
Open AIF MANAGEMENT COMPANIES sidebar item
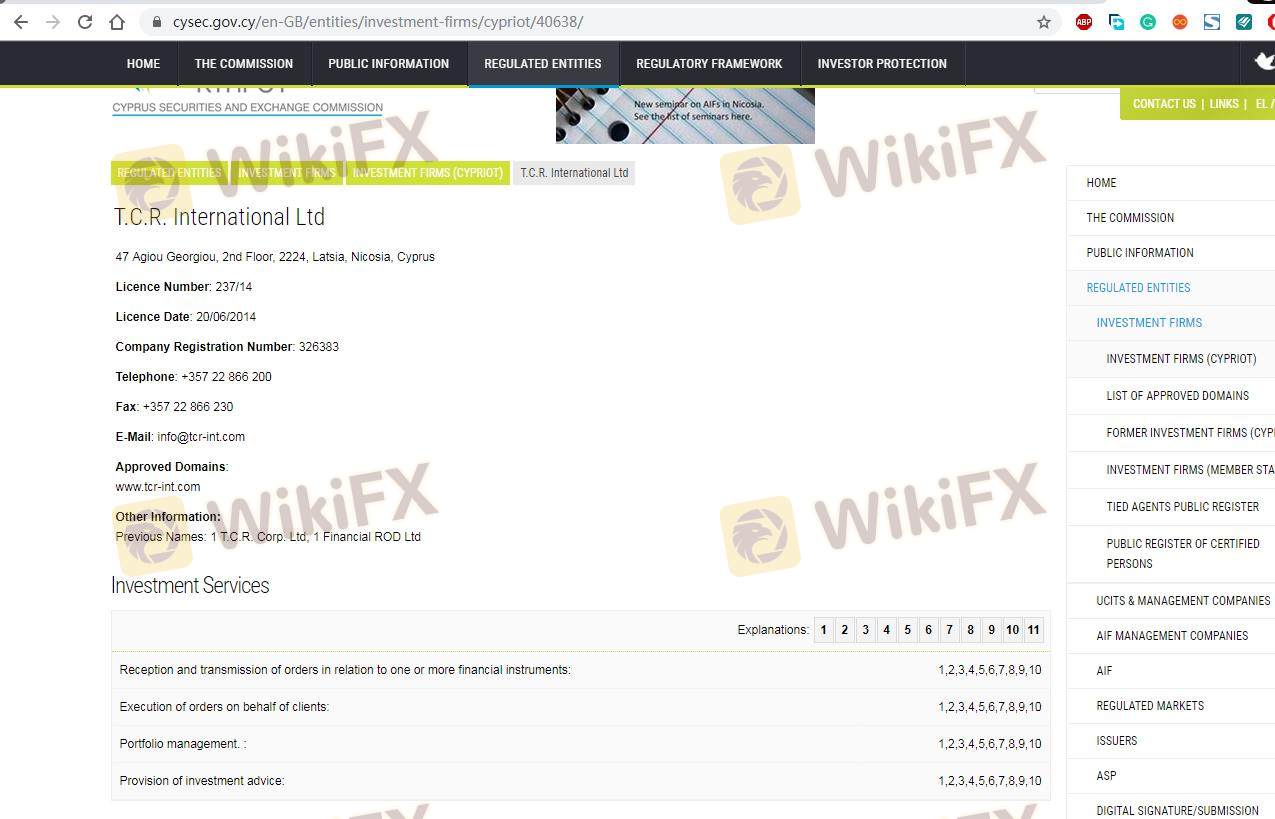(1171, 636)
